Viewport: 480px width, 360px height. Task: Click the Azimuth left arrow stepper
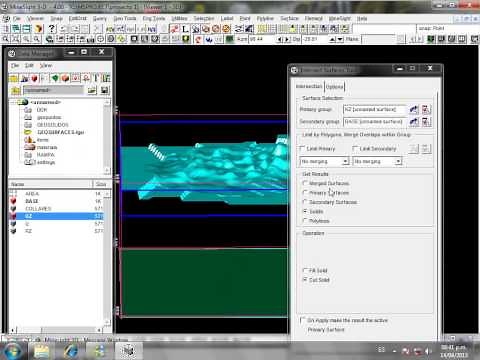tap(280, 39)
